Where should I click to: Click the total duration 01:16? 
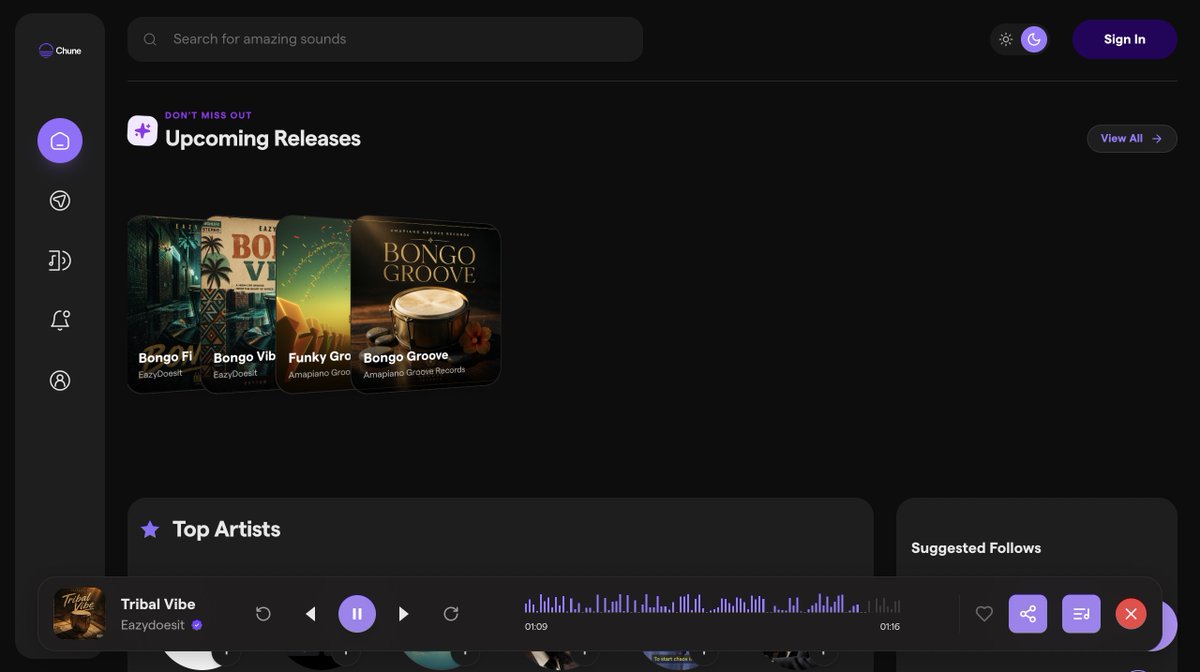pos(890,627)
